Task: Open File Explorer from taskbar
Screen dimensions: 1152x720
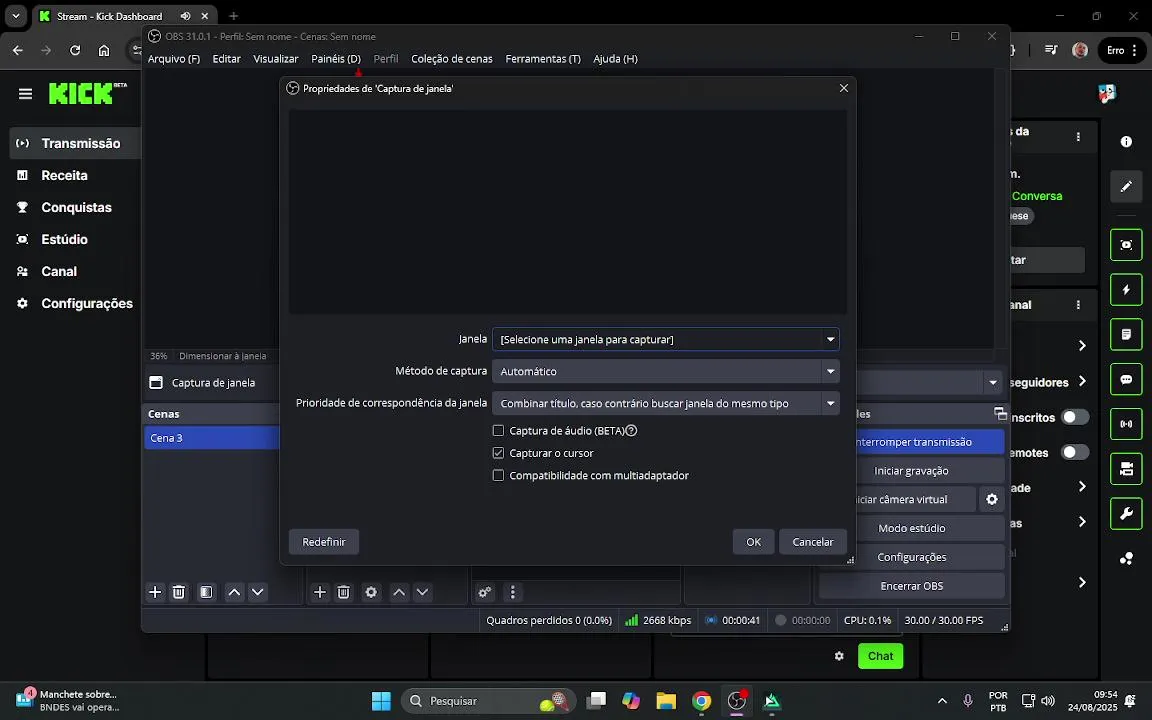Action: [666, 701]
